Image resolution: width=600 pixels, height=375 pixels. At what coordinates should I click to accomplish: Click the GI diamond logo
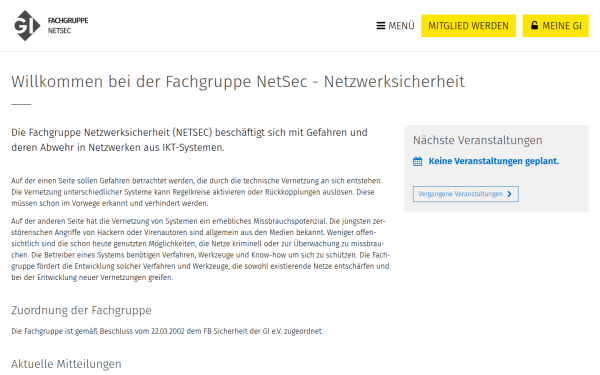point(27,26)
